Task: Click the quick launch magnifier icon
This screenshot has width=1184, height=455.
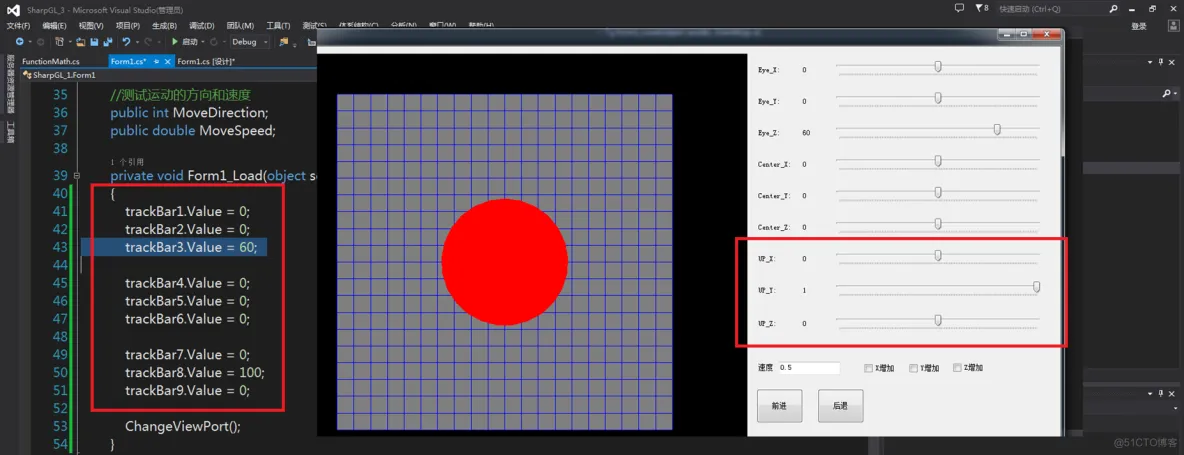Action: click(1113, 9)
